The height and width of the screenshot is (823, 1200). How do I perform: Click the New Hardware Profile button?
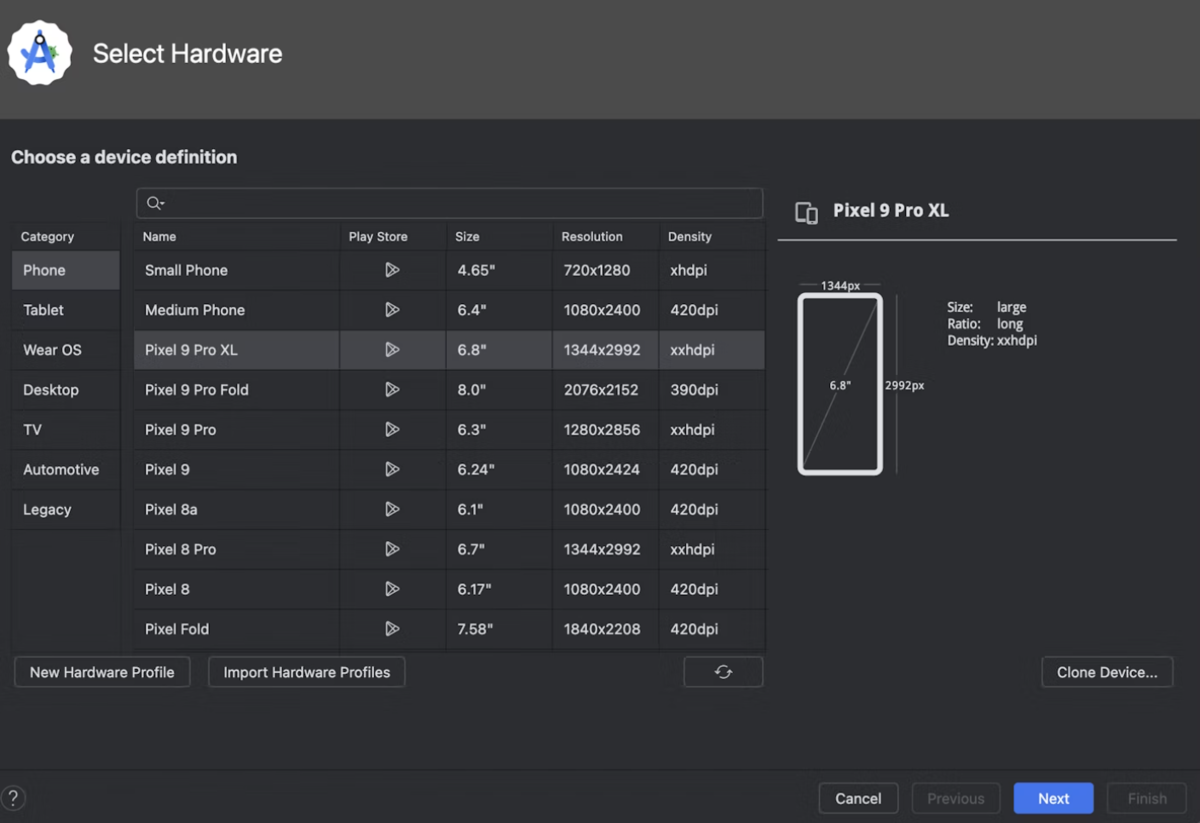102,672
